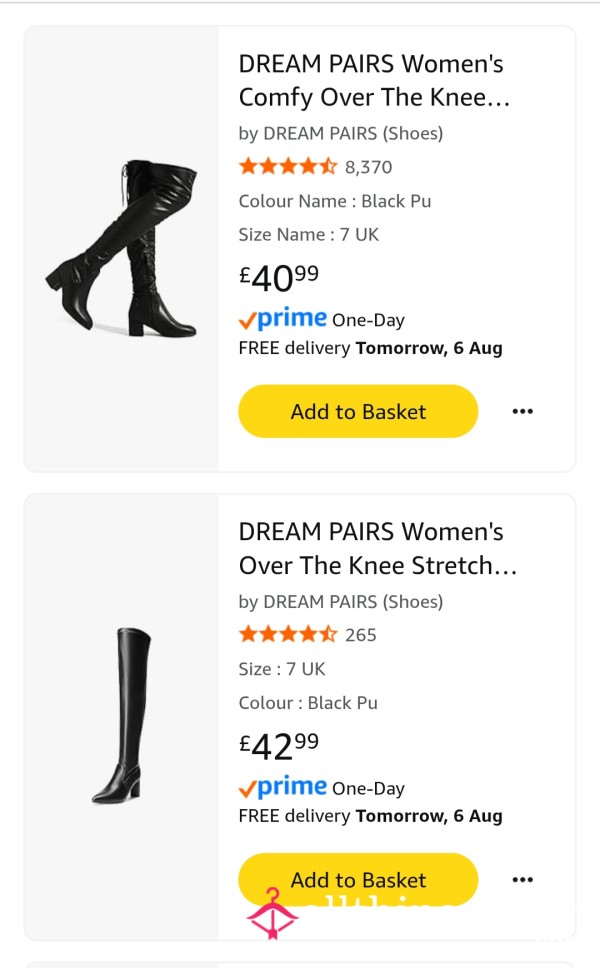This screenshot has height=968, width=600.
Task: Open the single stretch boot product image
Action: 122,716
